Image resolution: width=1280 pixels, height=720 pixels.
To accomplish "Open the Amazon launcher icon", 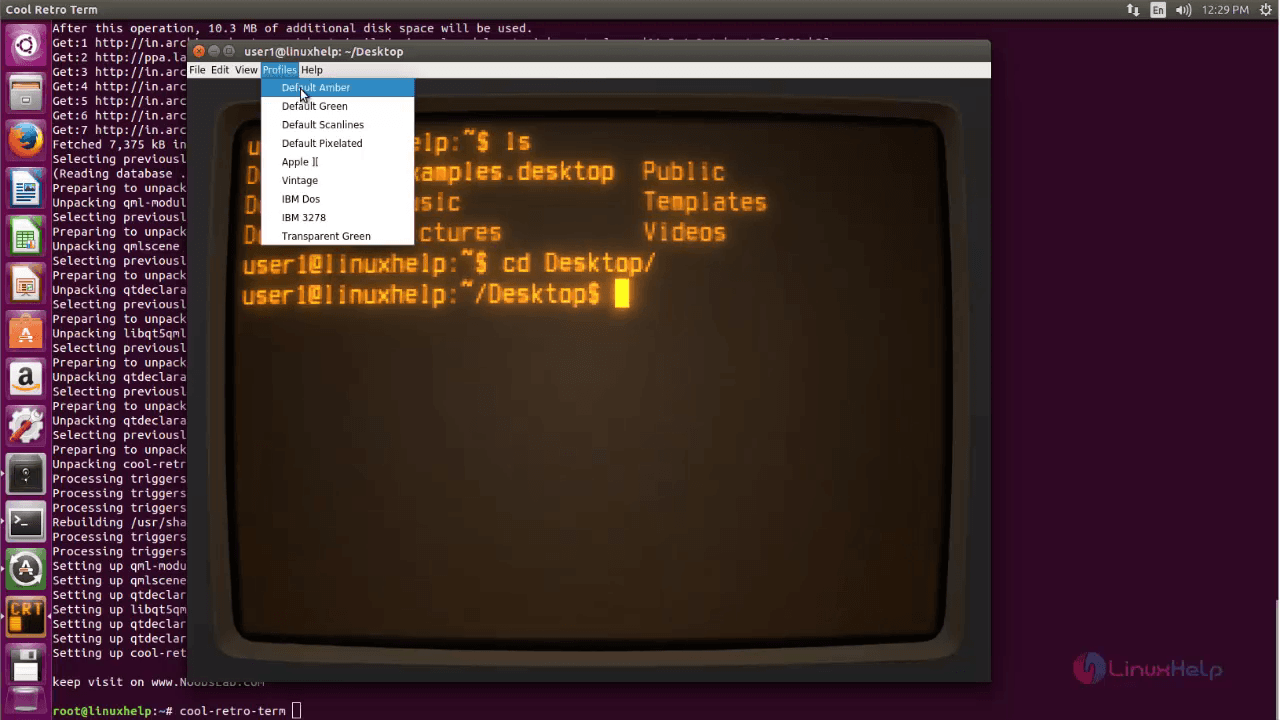I will tap(25, 380).
